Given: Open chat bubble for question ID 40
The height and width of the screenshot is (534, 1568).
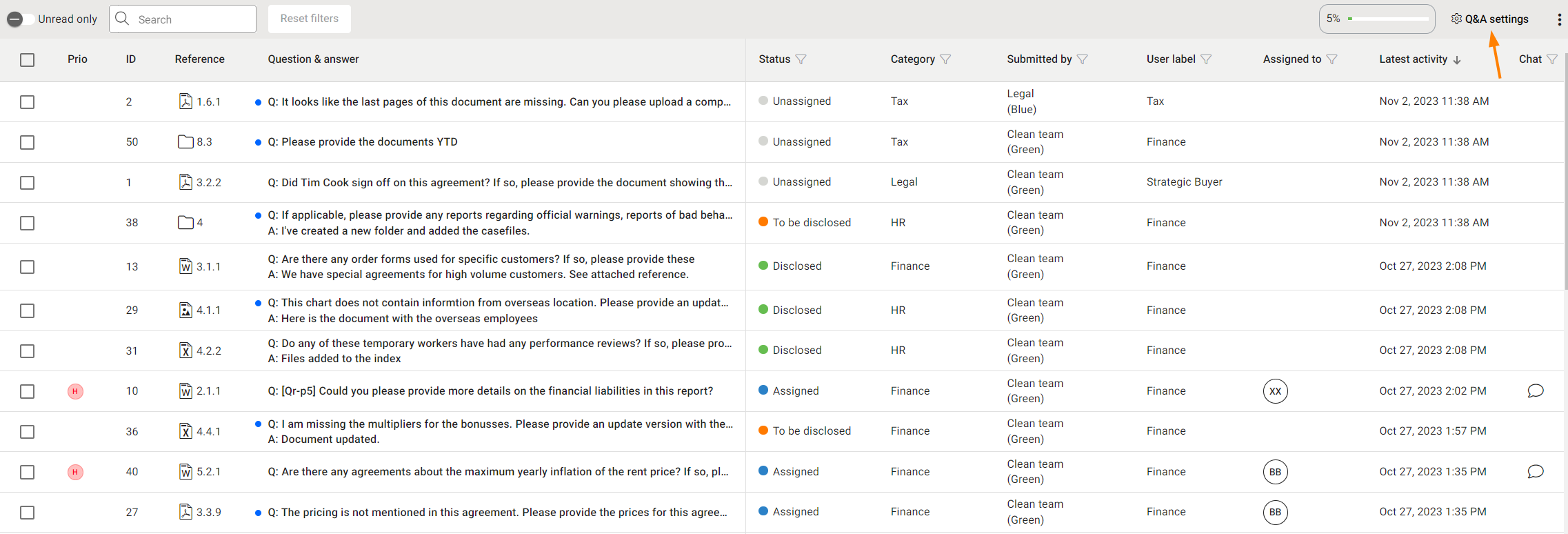Looking at the screenshot, I should tap(1535, 472).
